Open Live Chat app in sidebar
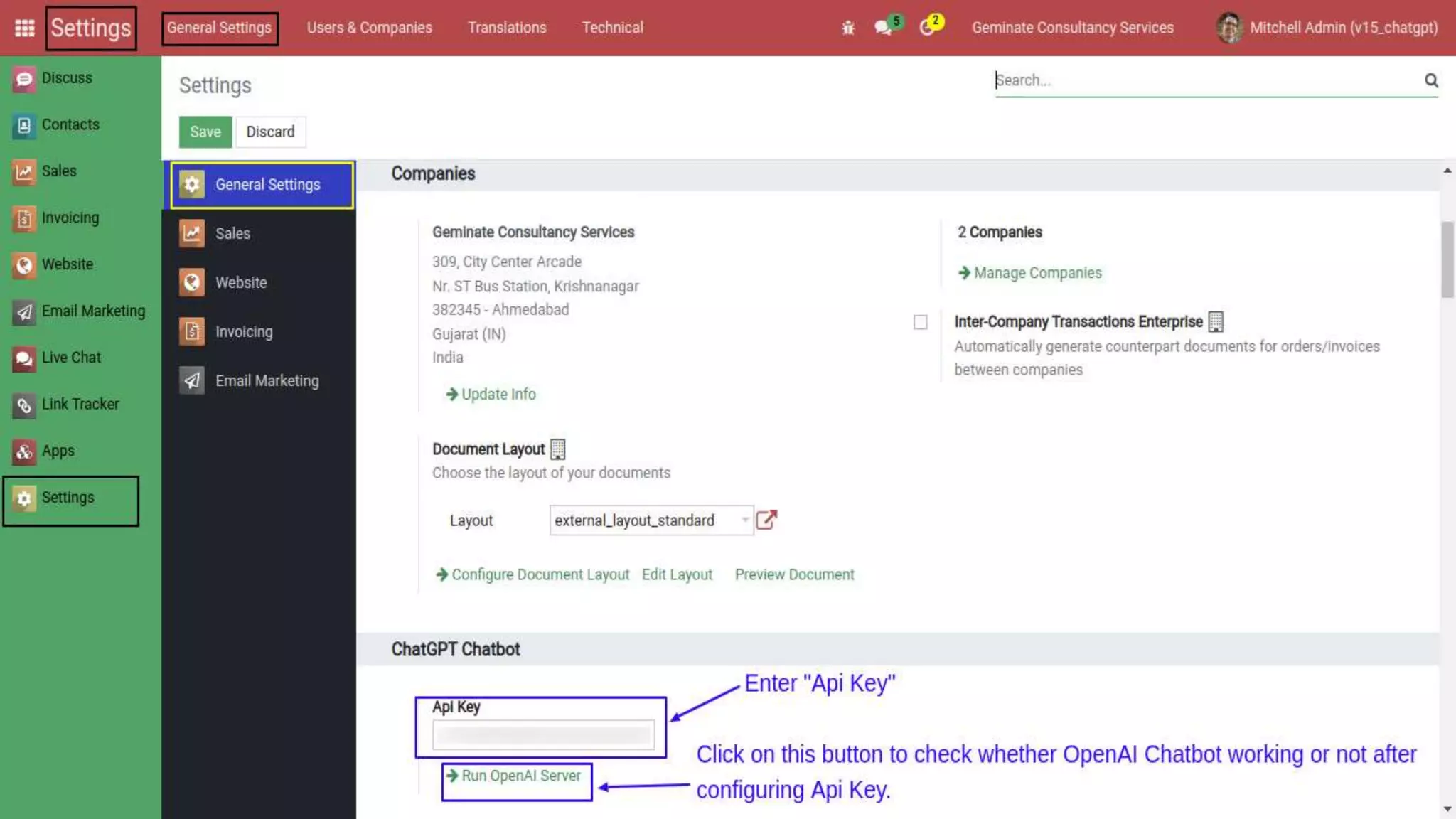The width and height of the screenshot is (1456, 819). pos(70,358)
